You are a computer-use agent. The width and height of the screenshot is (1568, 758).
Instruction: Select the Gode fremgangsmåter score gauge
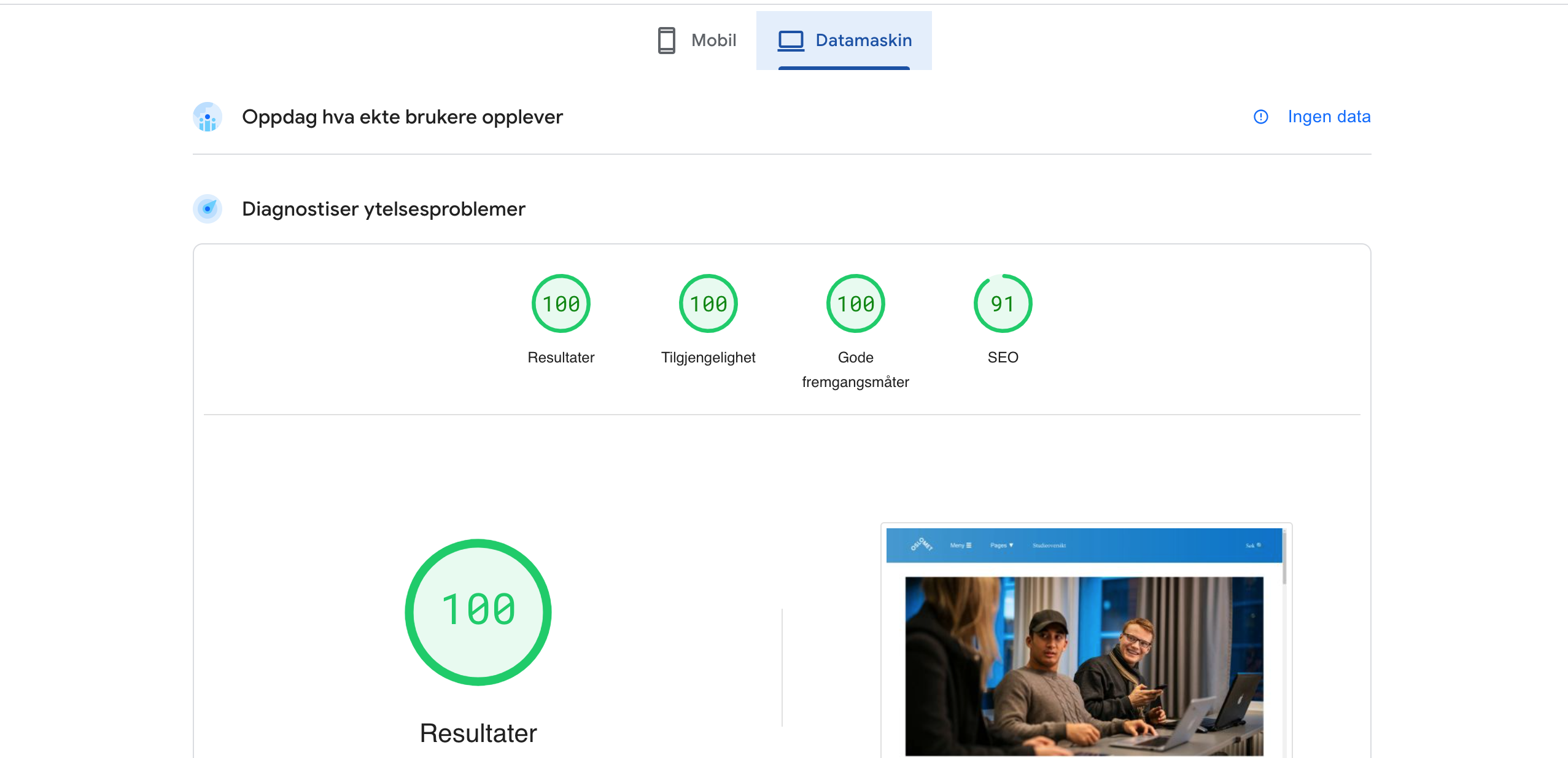[x=855, y=303]
